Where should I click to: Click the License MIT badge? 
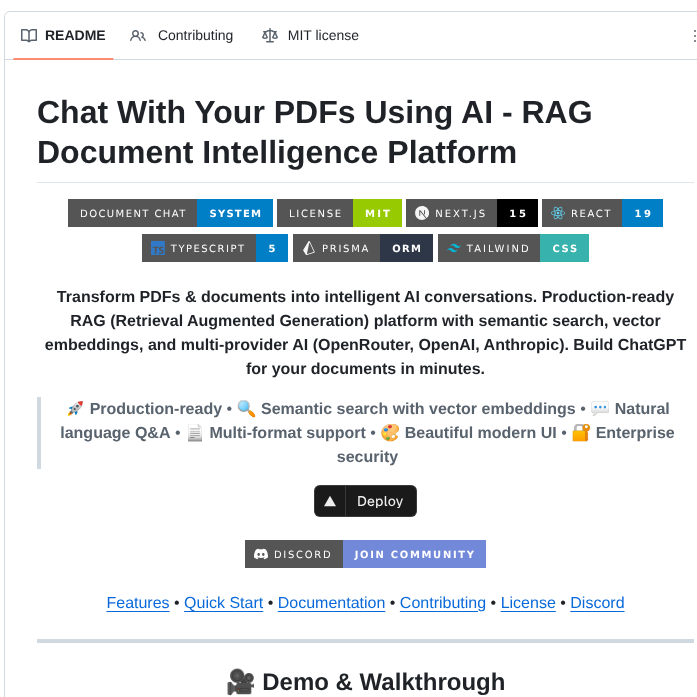tap(339, 213)
